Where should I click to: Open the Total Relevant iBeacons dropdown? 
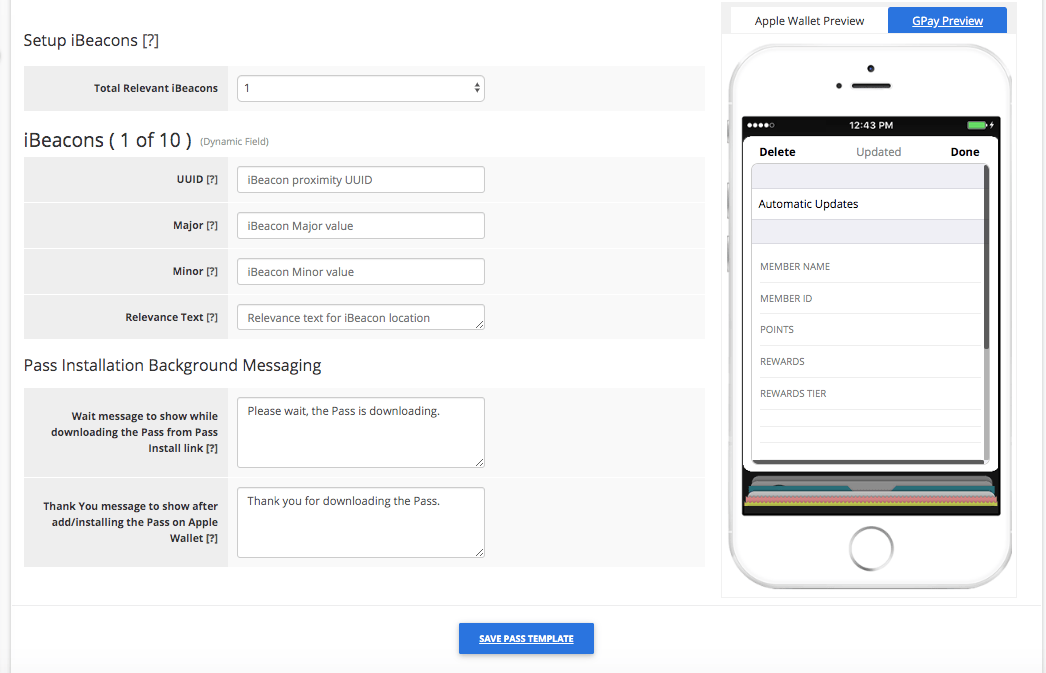[x=360, y=88]
